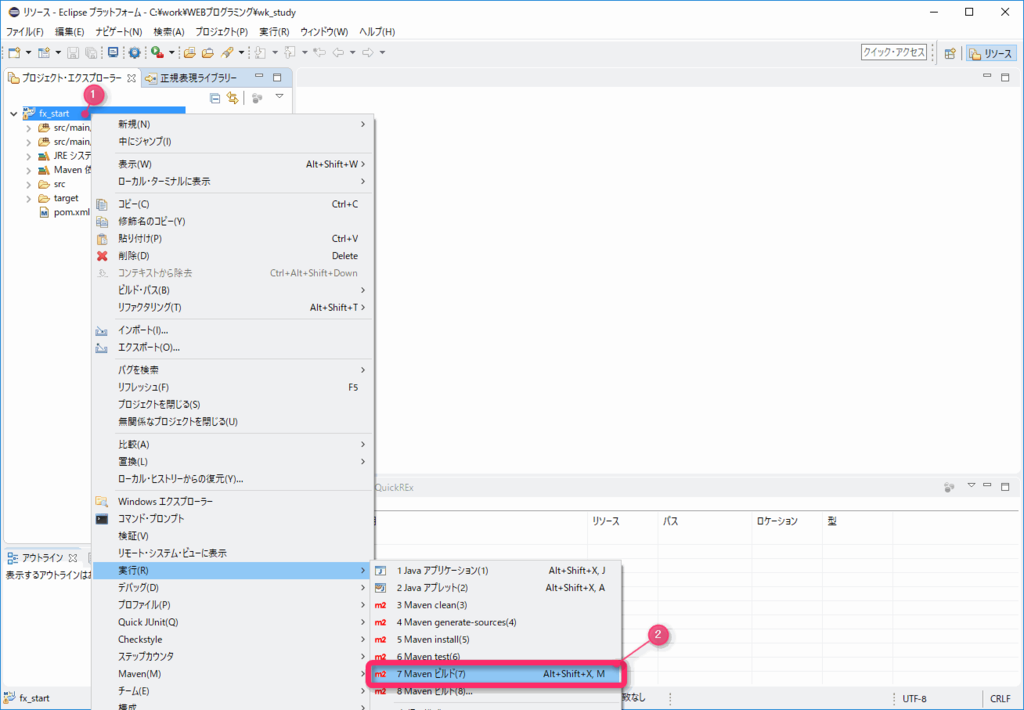Expand the target folder node

tap(29, 199)
